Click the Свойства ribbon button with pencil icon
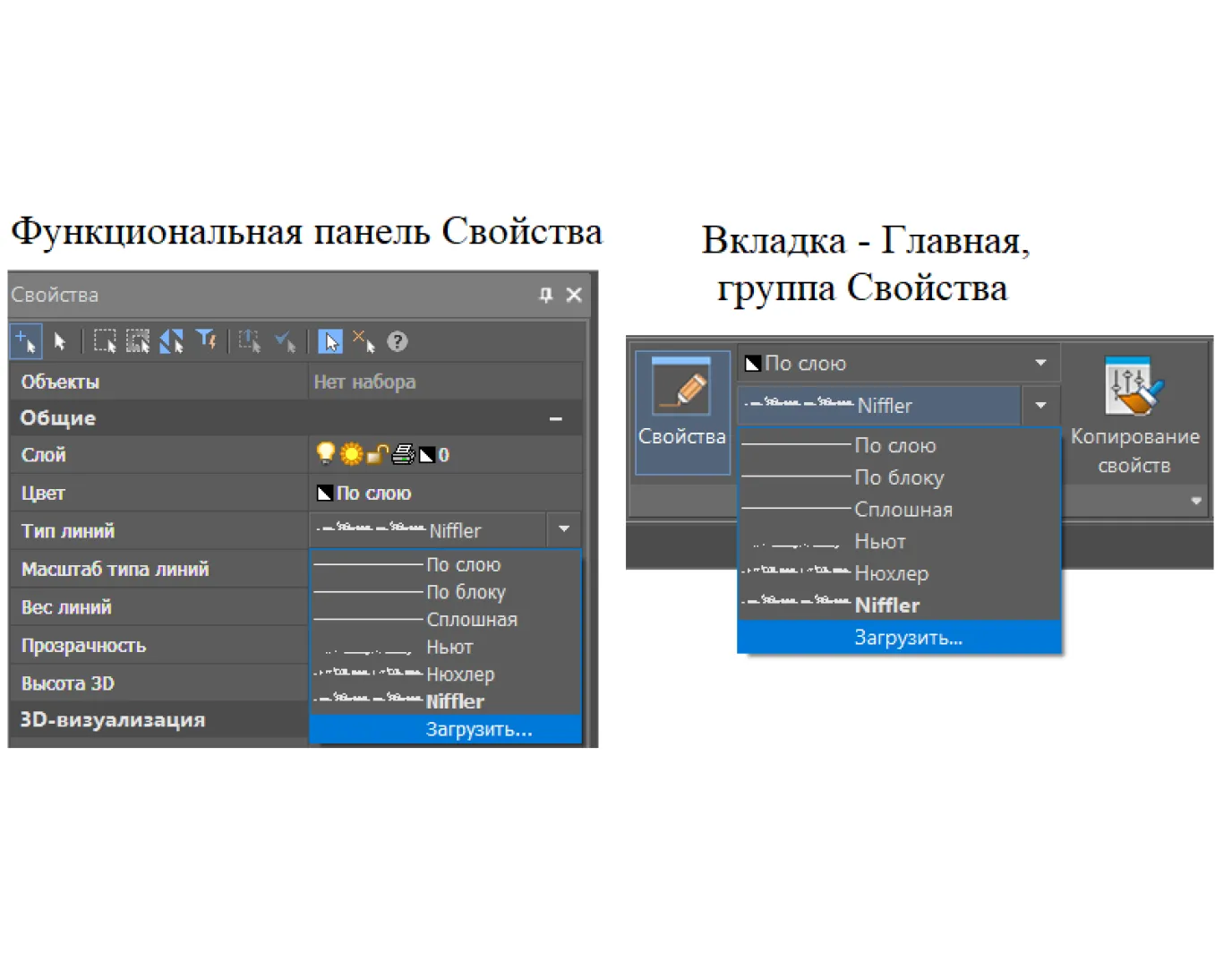Screen dimensions: 1232x962 tap(682, 412)
